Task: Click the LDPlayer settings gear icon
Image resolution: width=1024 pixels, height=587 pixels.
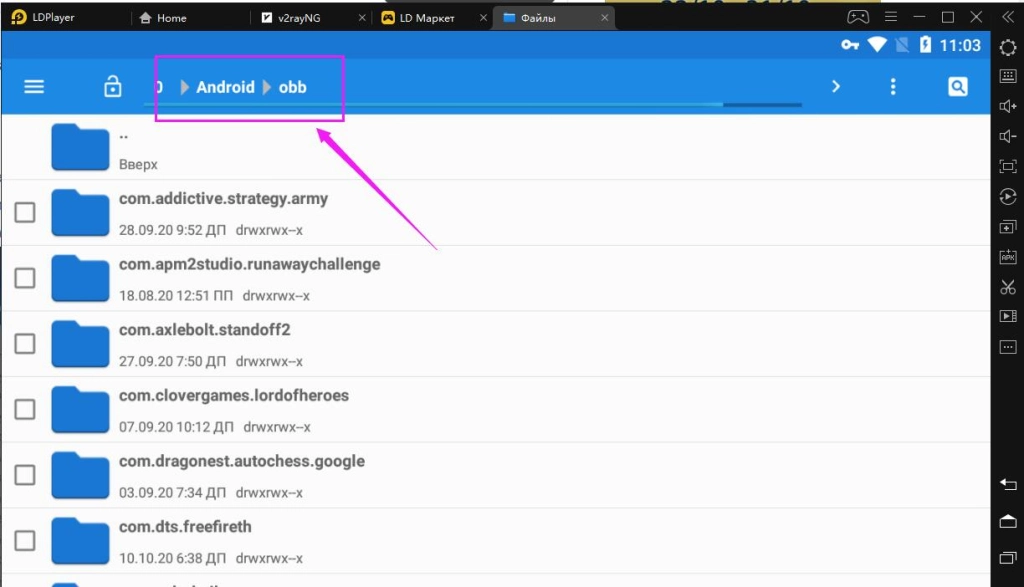Action: 1008,47
